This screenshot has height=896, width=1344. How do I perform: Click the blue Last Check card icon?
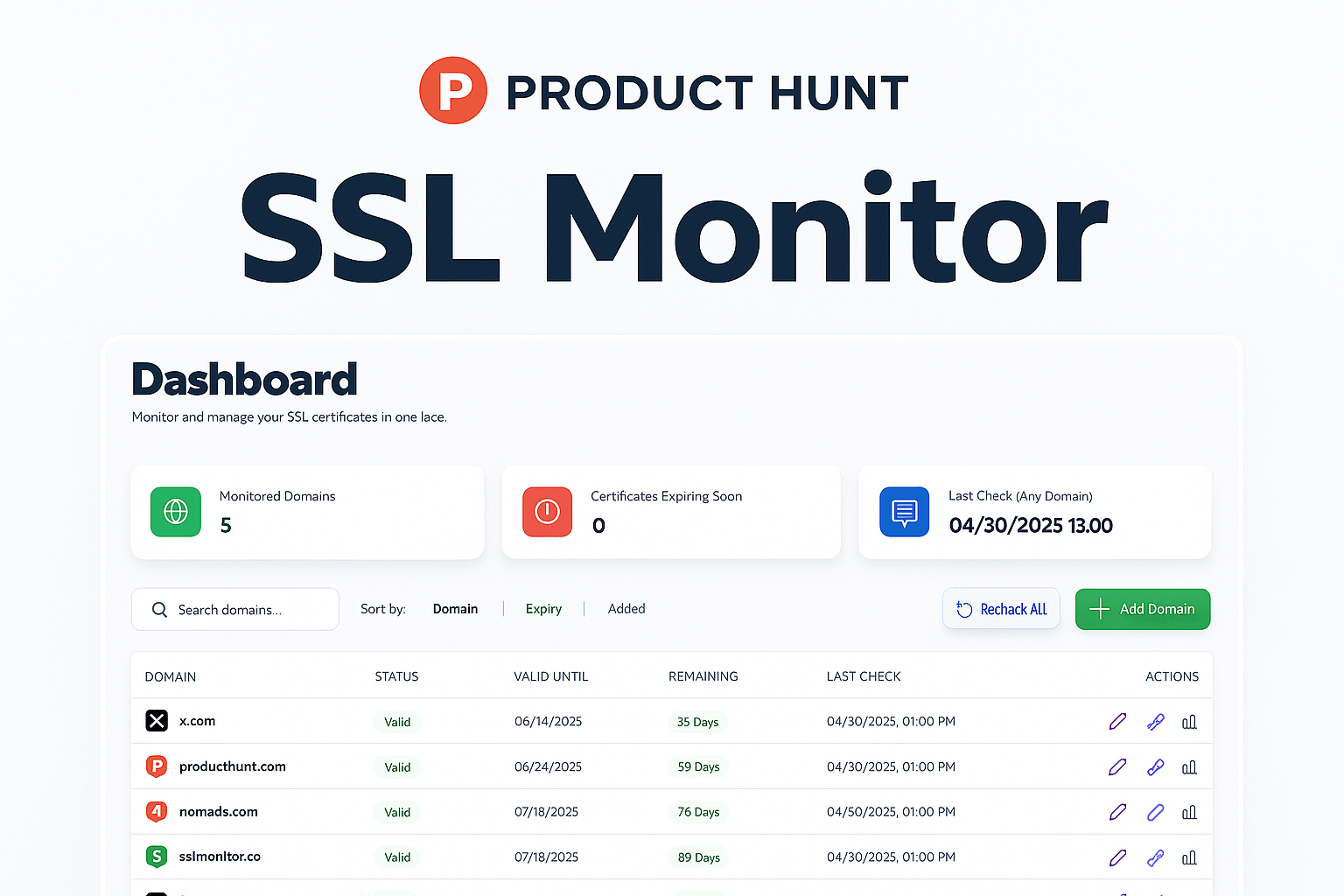tap(904, 512)
